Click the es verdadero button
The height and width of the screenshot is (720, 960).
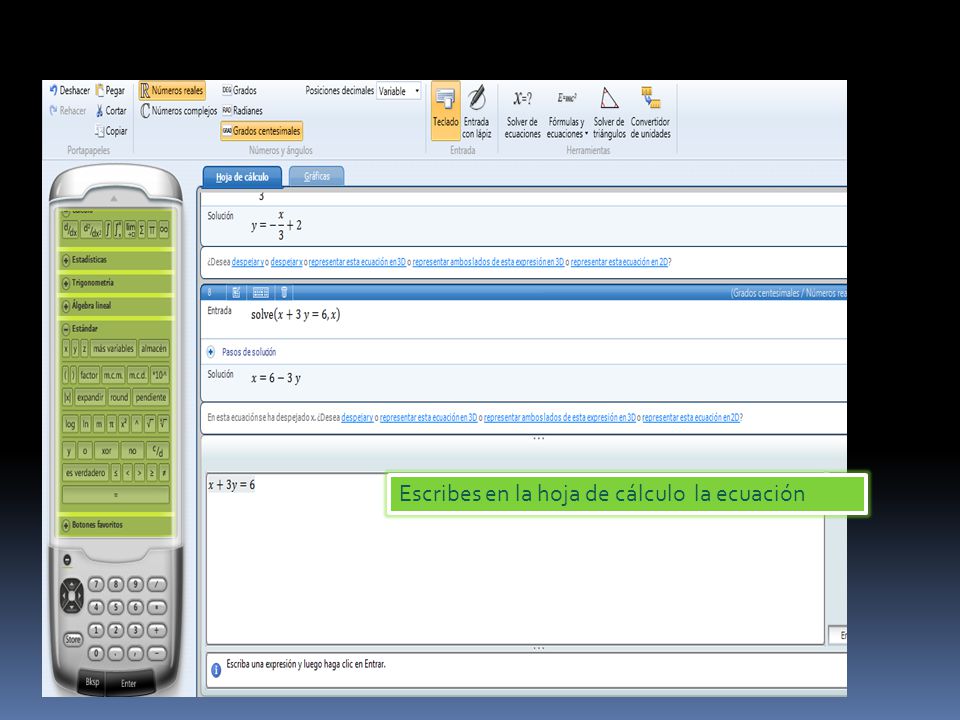[86, 473]
